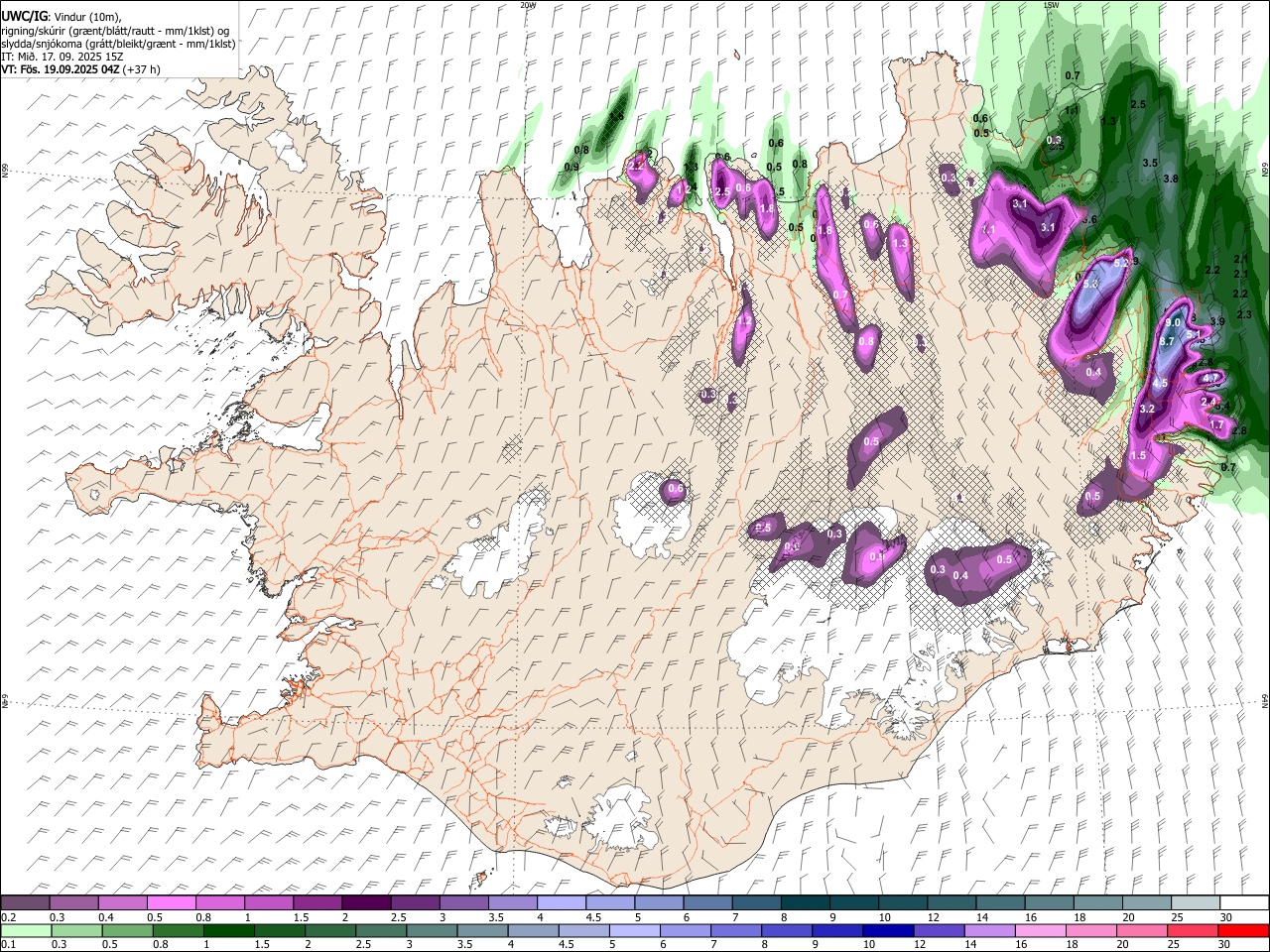Click the '4.5' value on the map
1270x952 pixels.
click(x=1160, y=383)
